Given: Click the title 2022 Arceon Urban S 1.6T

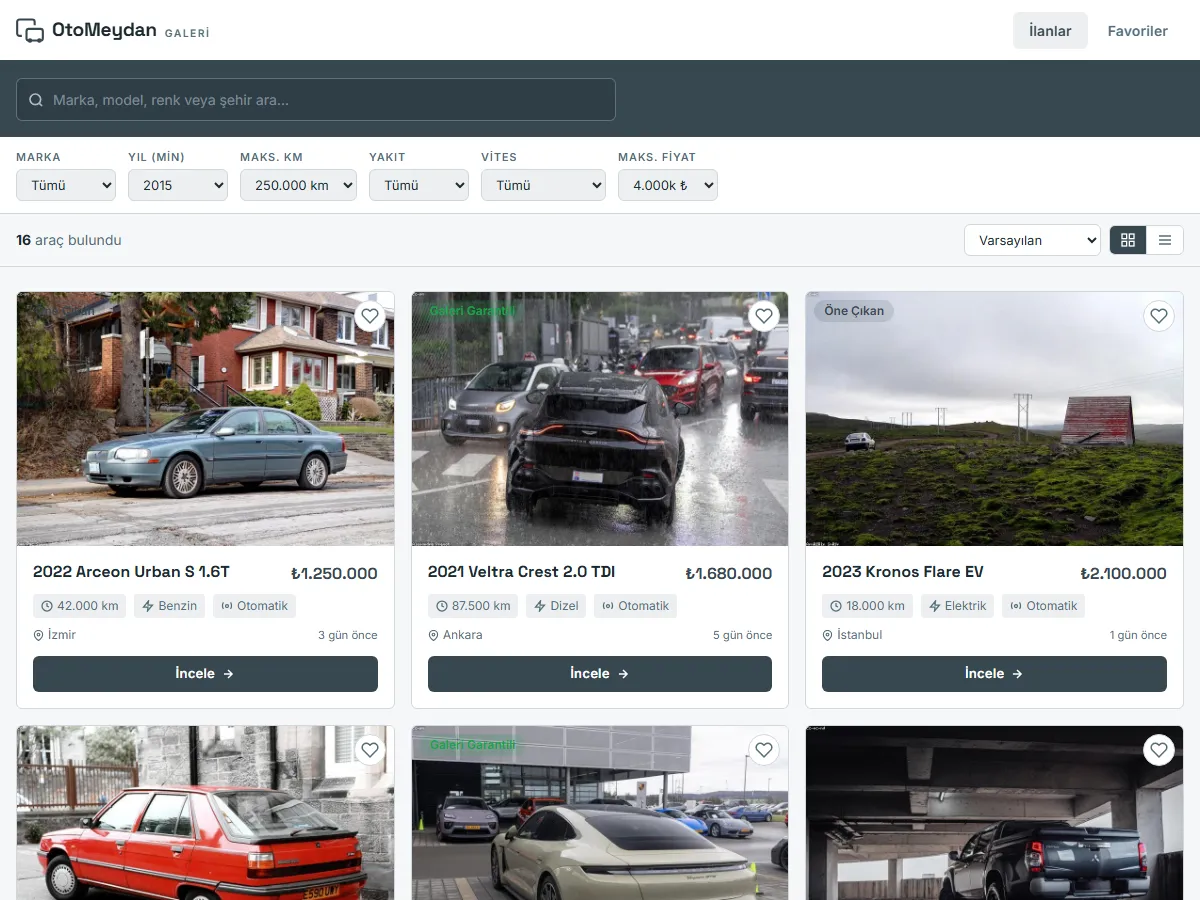Looking at the screenshot, I should [131, 572].
